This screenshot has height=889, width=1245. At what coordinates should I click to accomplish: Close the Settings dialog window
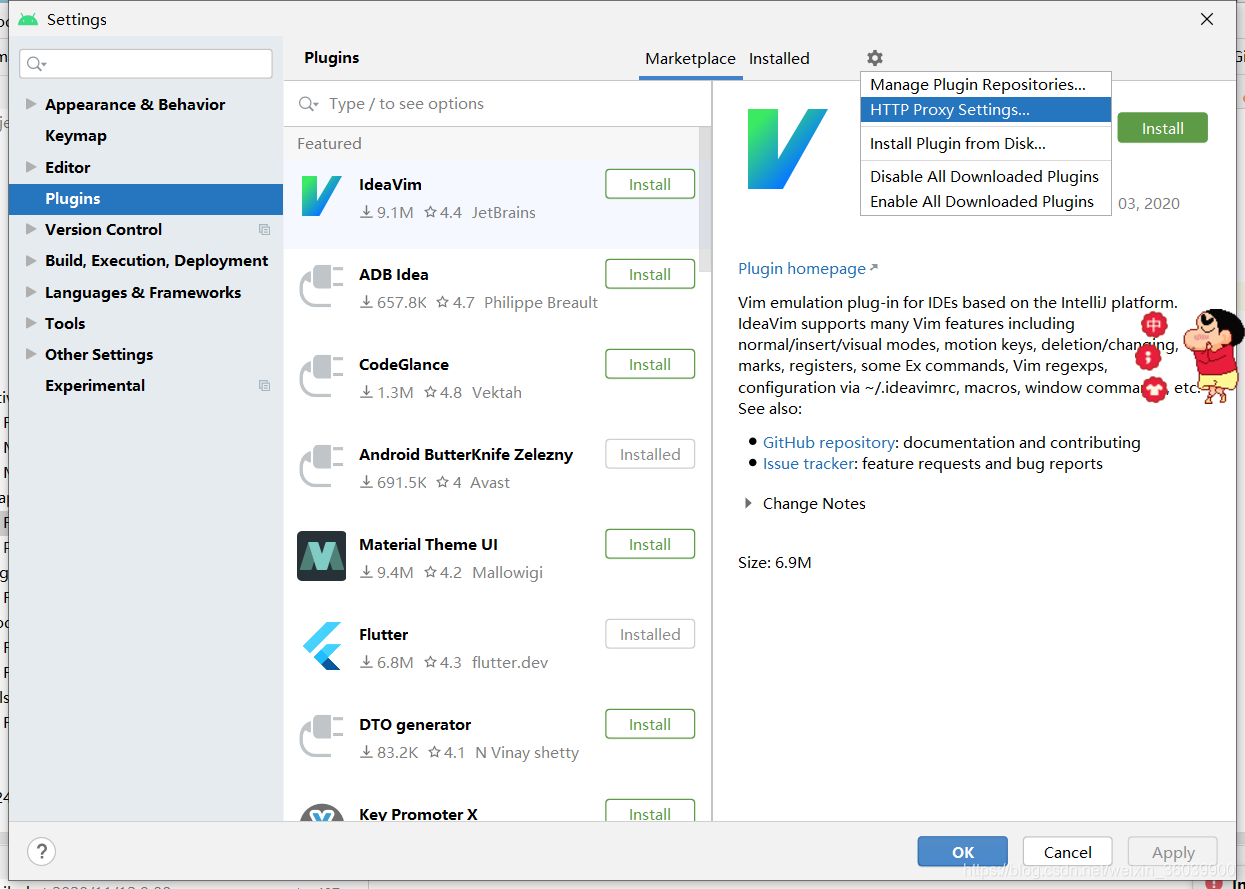point(1207,19)
